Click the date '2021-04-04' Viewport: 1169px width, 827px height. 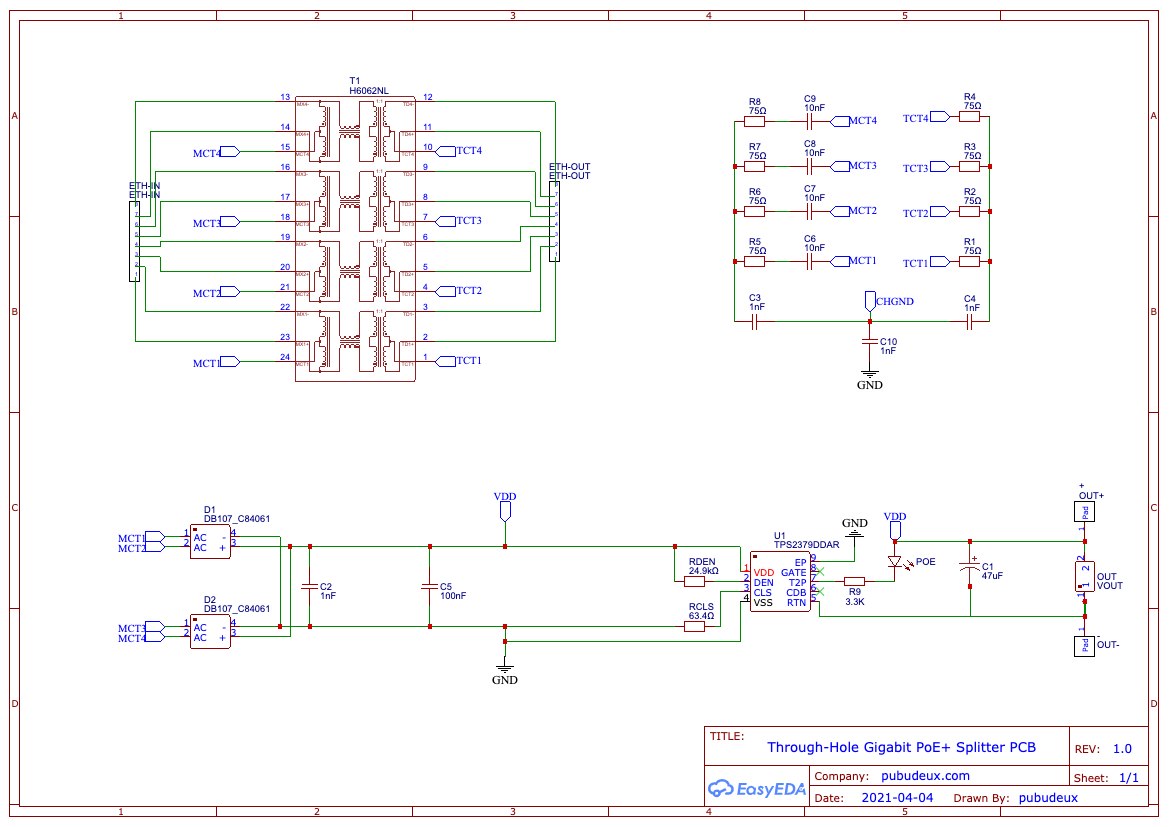(897, 797)
